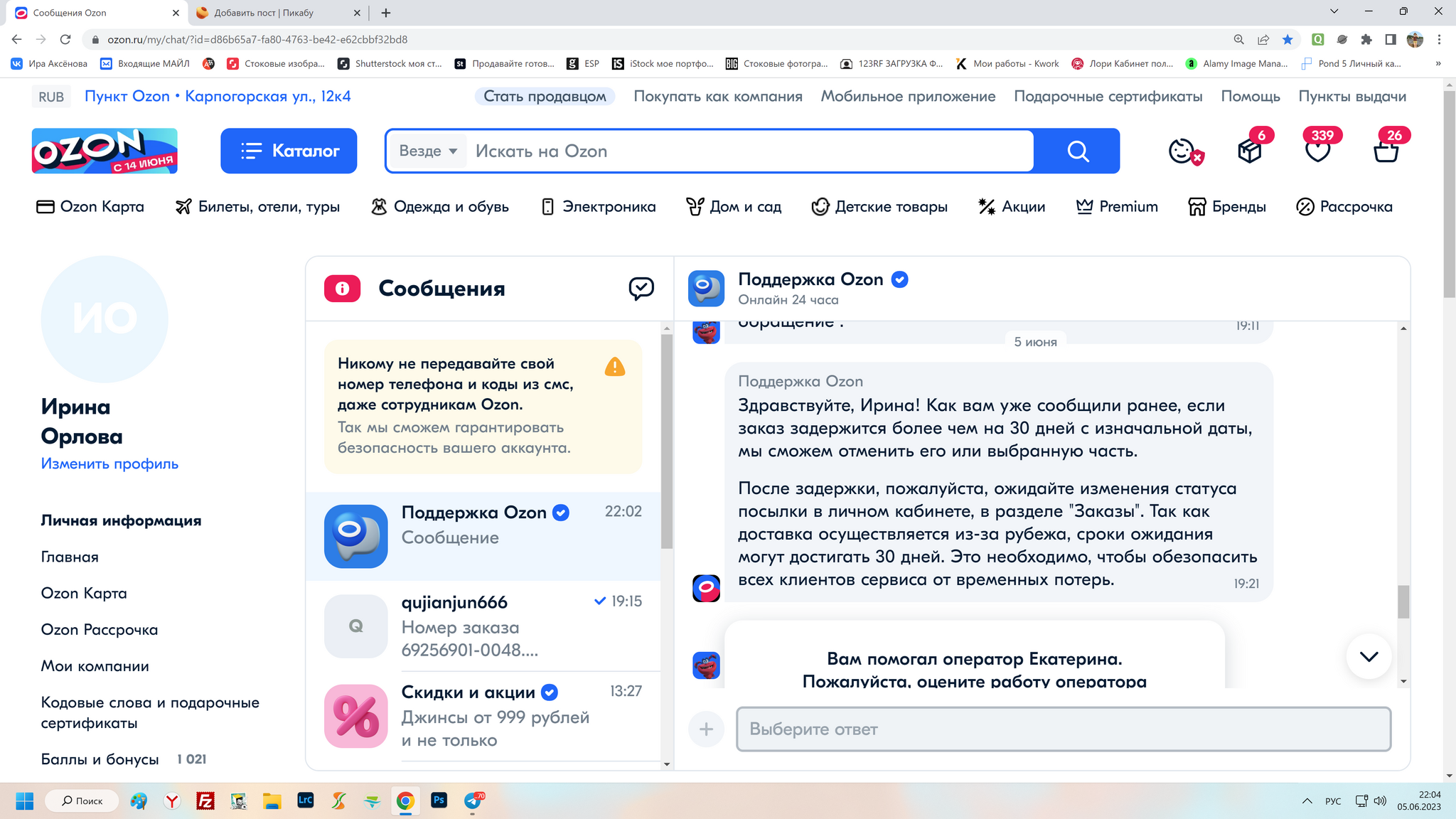The height and width of the screenshot is (819, 1456).
Task: Open Premium section
Action: click(1117, 207)
